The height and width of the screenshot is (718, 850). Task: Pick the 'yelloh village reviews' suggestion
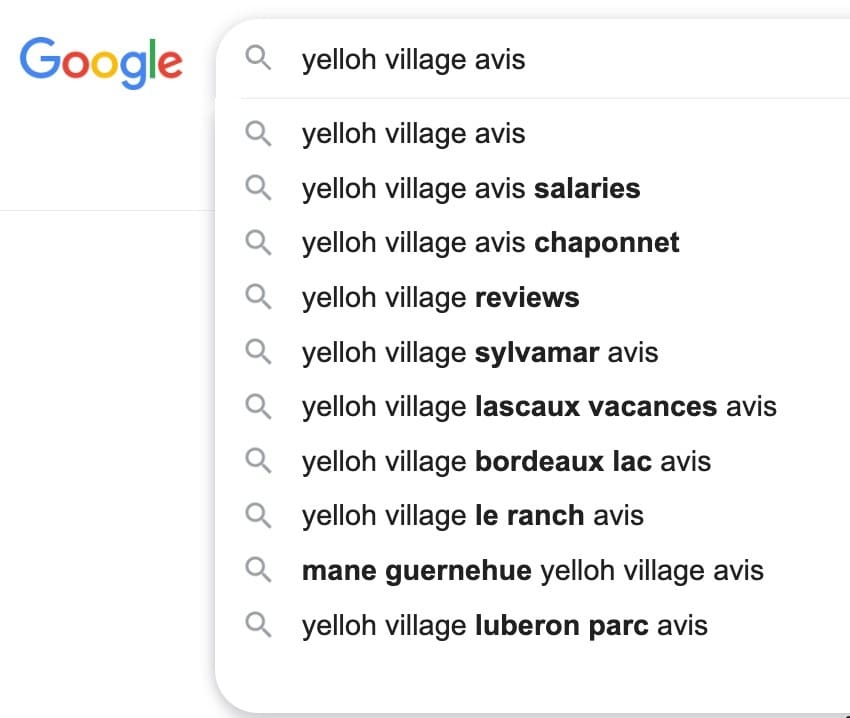440,297
